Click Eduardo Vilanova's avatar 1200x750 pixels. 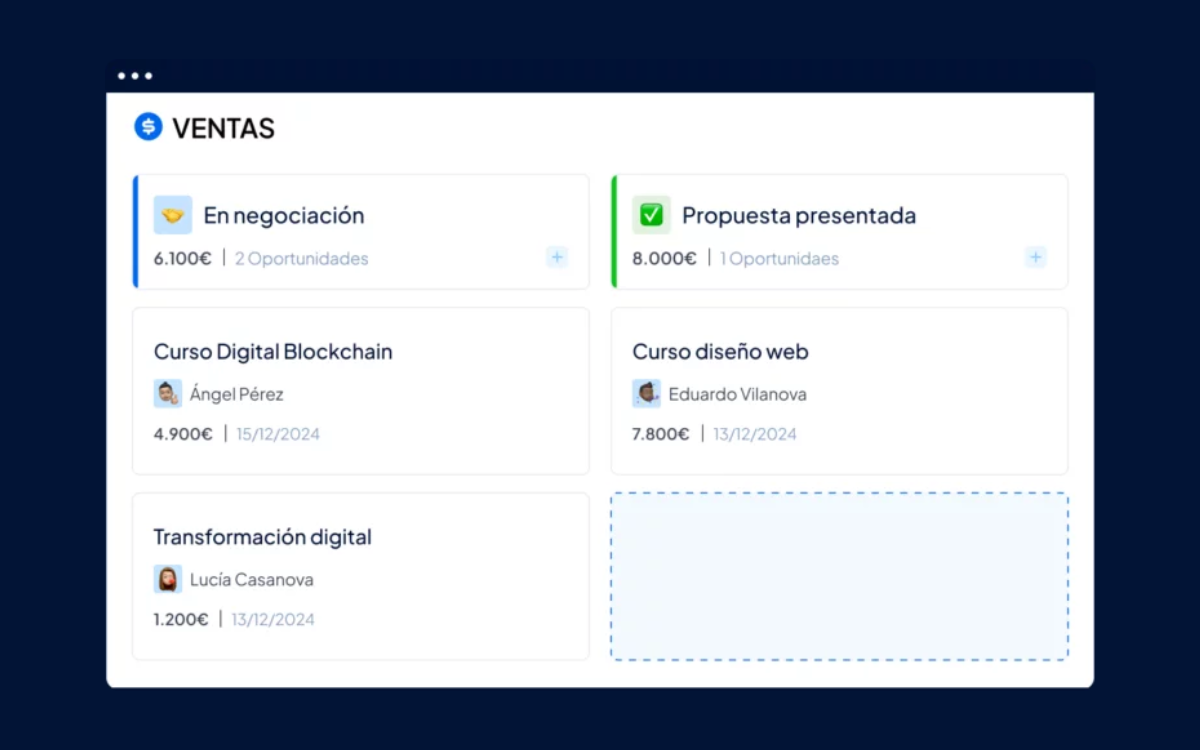646,394
